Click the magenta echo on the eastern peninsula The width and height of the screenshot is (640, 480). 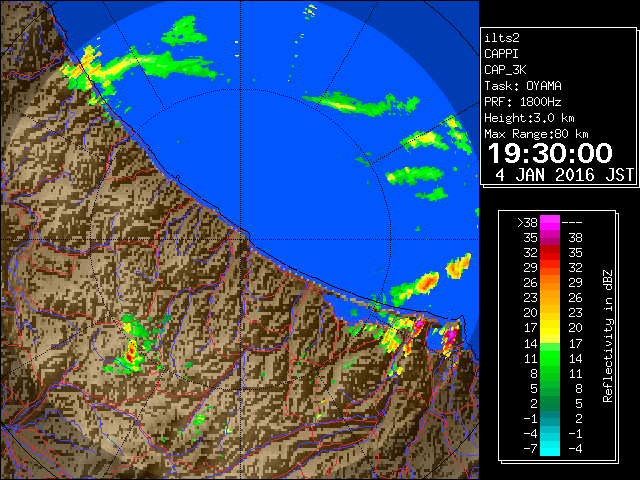coord(450,336)
